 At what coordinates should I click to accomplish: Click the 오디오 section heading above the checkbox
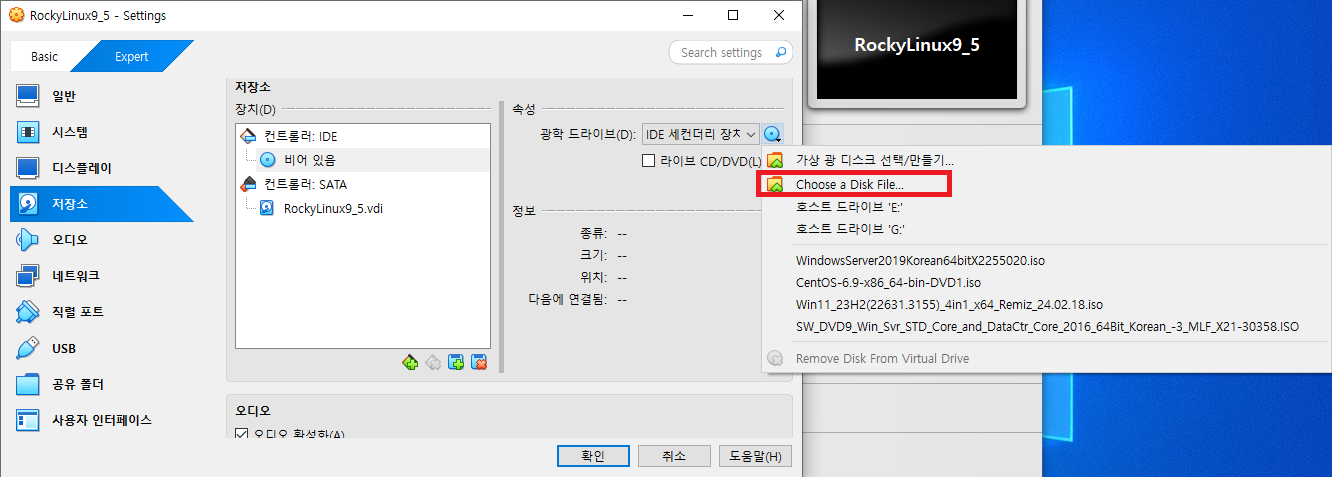(253, 410)
